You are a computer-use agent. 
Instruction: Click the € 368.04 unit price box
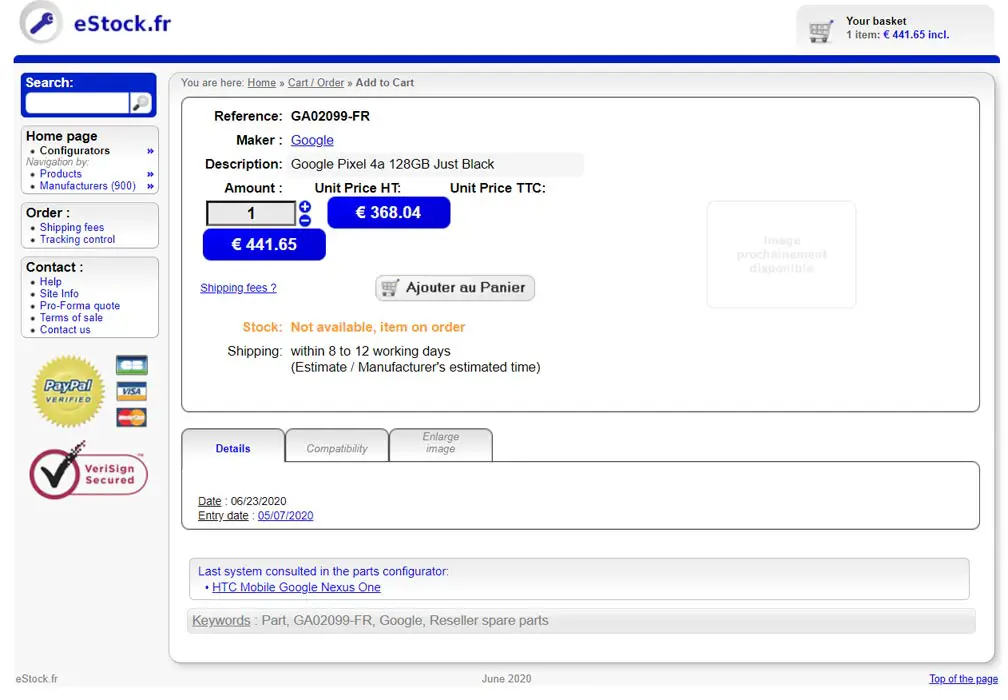[x=388, y=213]
